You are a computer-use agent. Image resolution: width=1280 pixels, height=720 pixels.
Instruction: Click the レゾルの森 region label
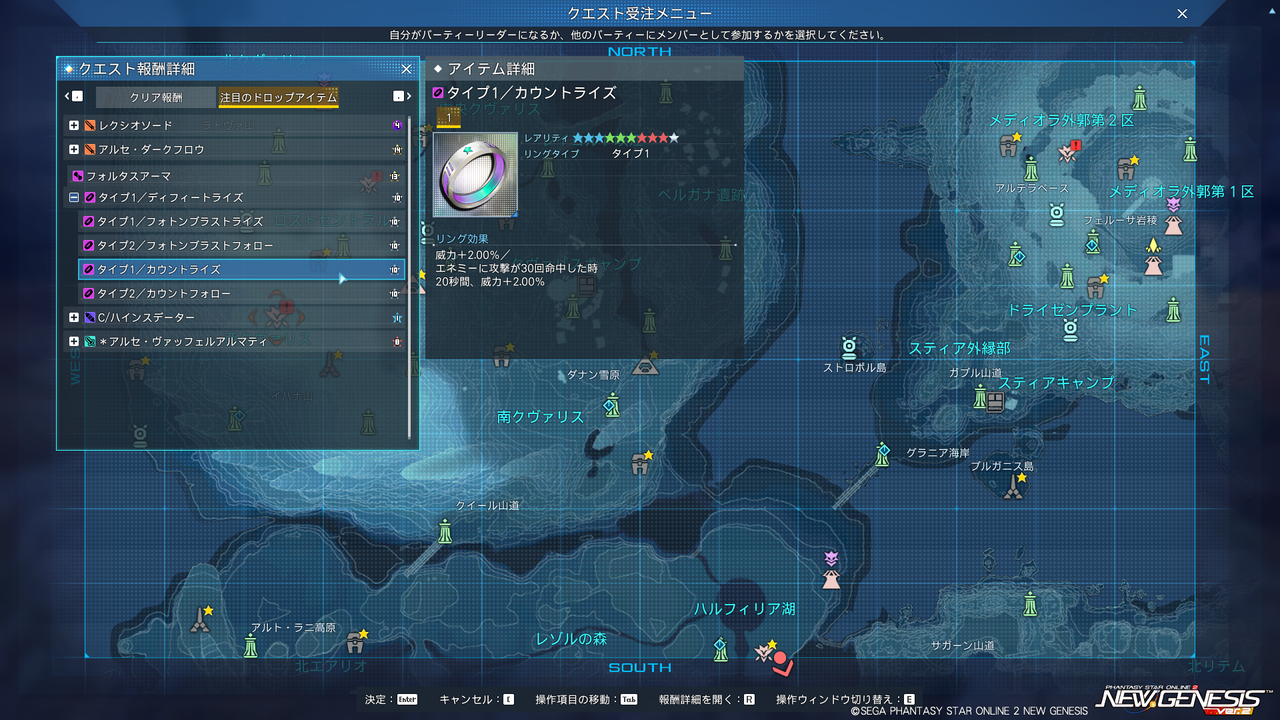tap(571, 639)
